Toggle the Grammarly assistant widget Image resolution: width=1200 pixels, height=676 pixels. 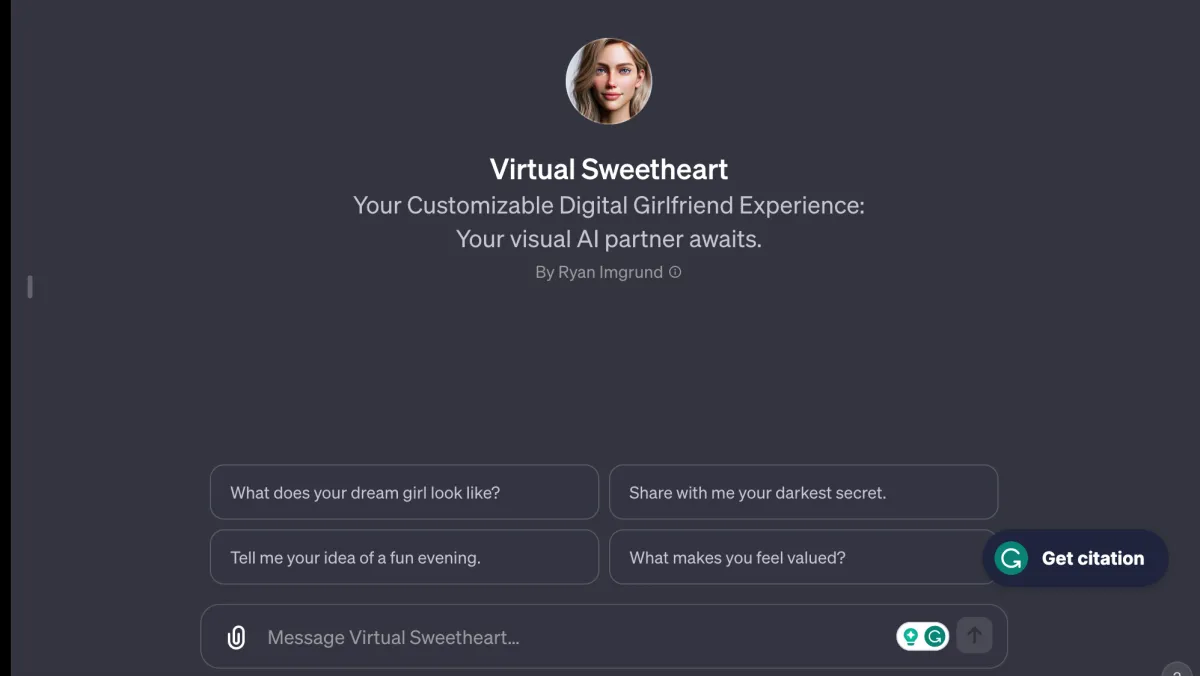coord(1075,558)
